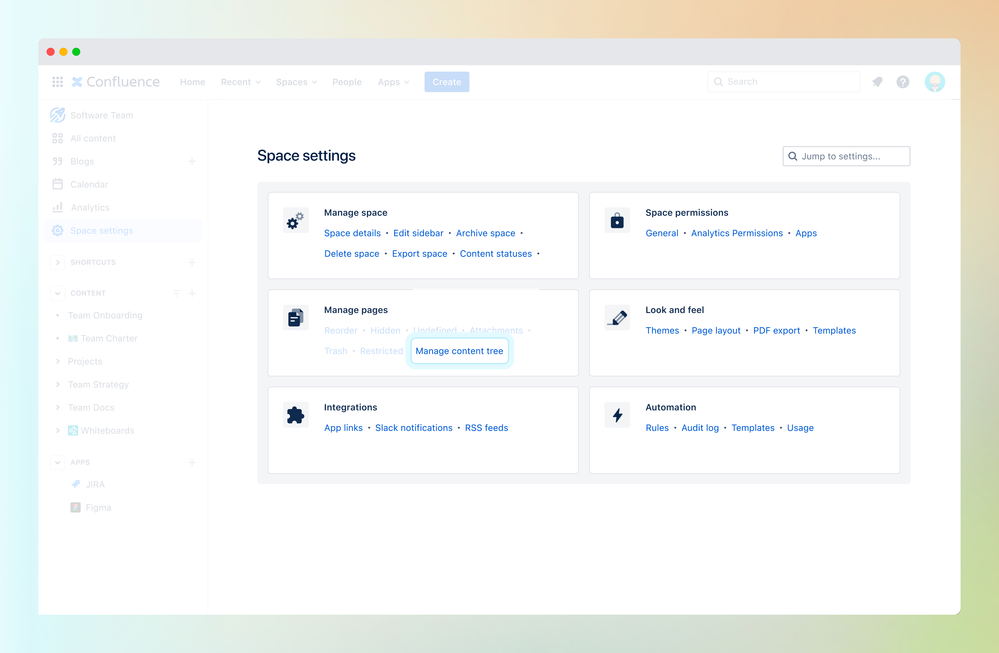Add a blog with the plus icon

[192, 161]
